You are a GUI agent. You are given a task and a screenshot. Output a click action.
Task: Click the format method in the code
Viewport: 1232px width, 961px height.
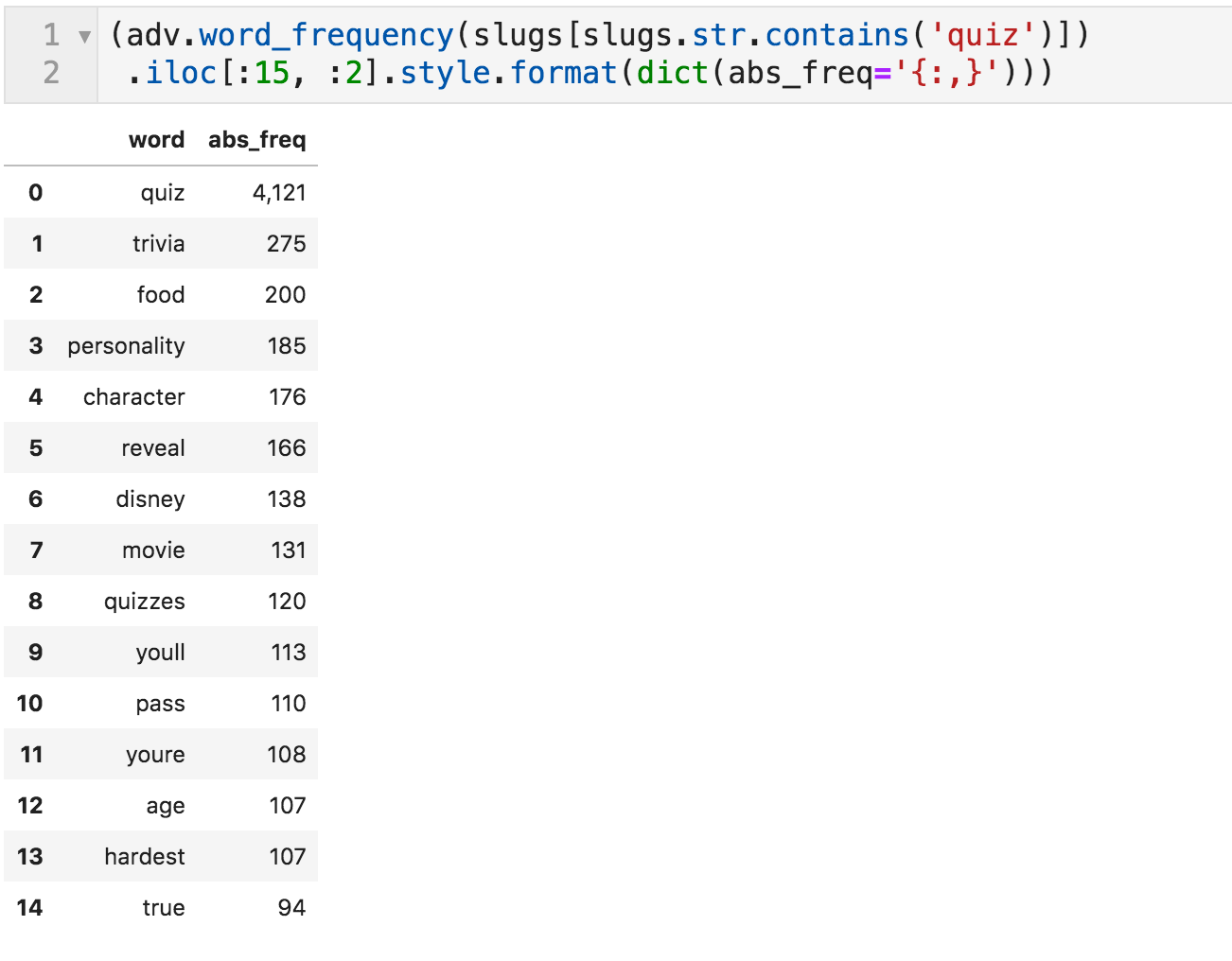click(563, 73)
